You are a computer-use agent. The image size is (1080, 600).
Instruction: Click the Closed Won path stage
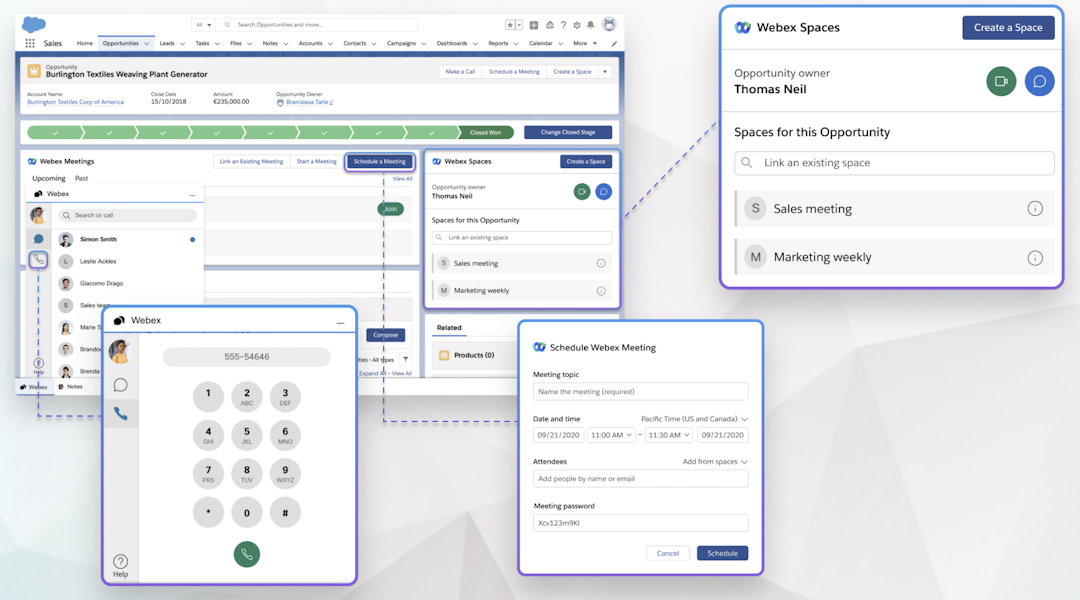tap(486, 132)
